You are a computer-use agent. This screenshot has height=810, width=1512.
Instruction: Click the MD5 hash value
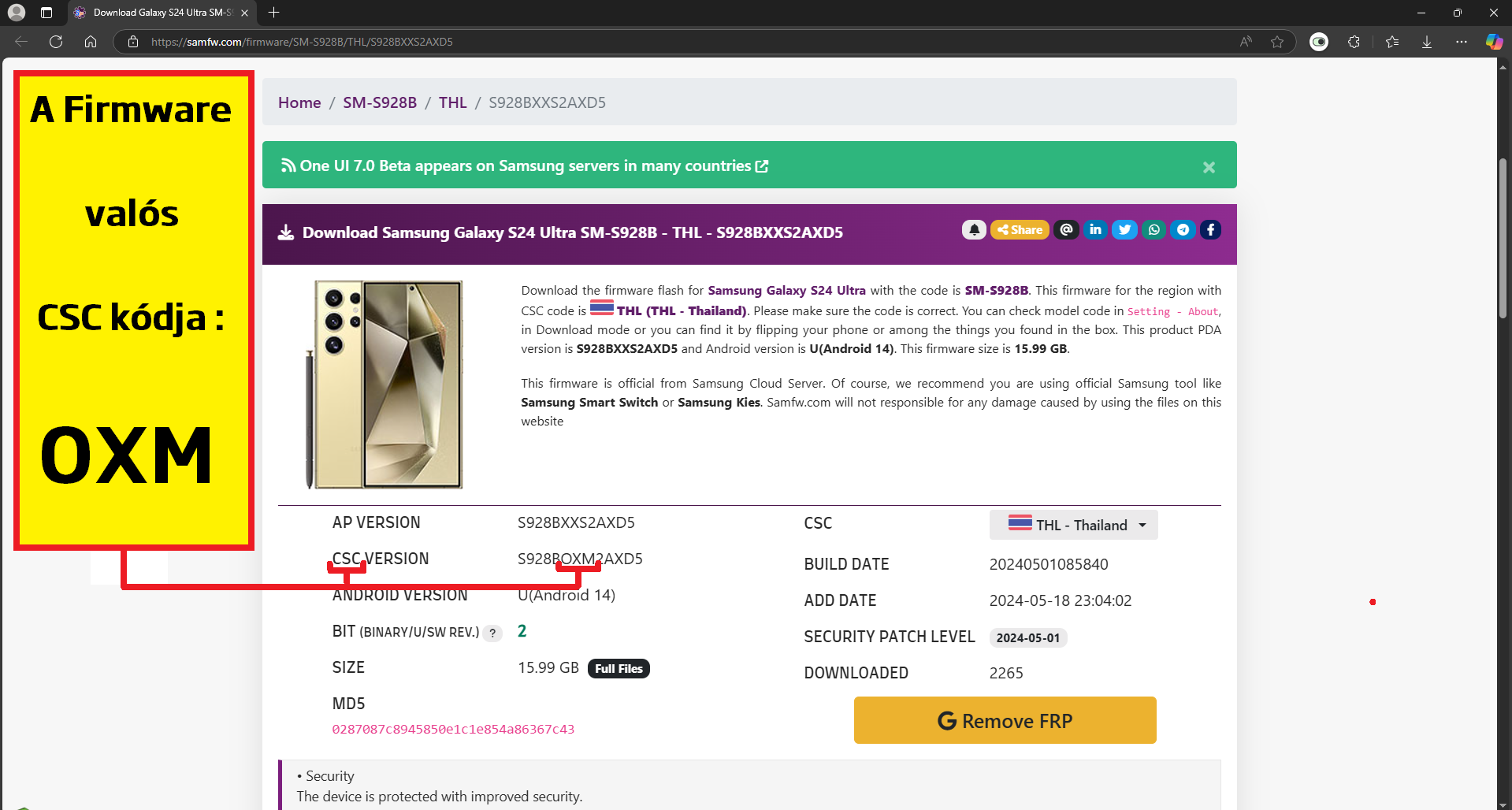453,729
